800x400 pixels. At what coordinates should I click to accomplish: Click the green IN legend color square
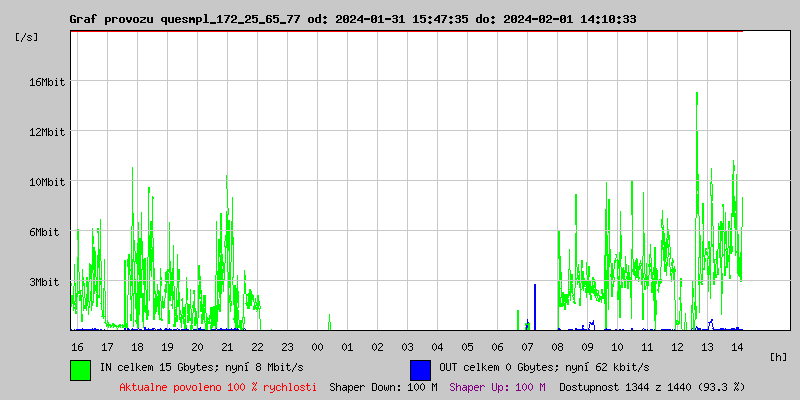pyautogui.click(x=80, y=369)
